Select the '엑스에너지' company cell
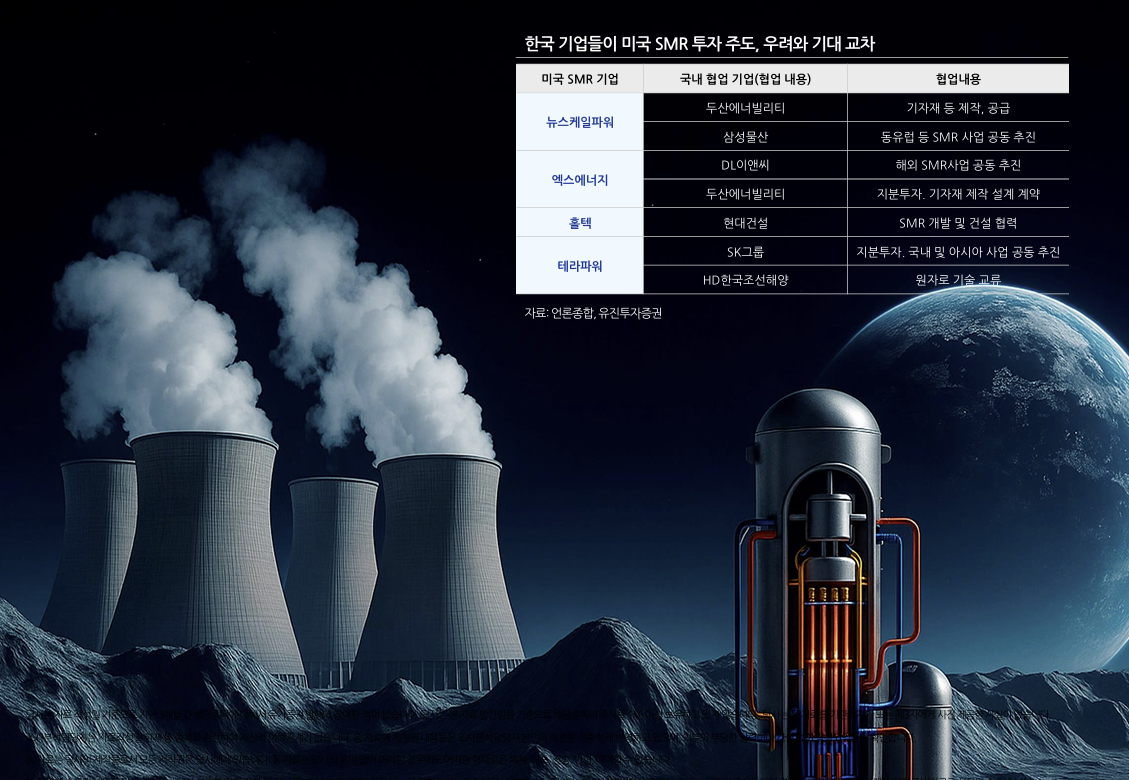The image size is (1129, 780). 579,180
